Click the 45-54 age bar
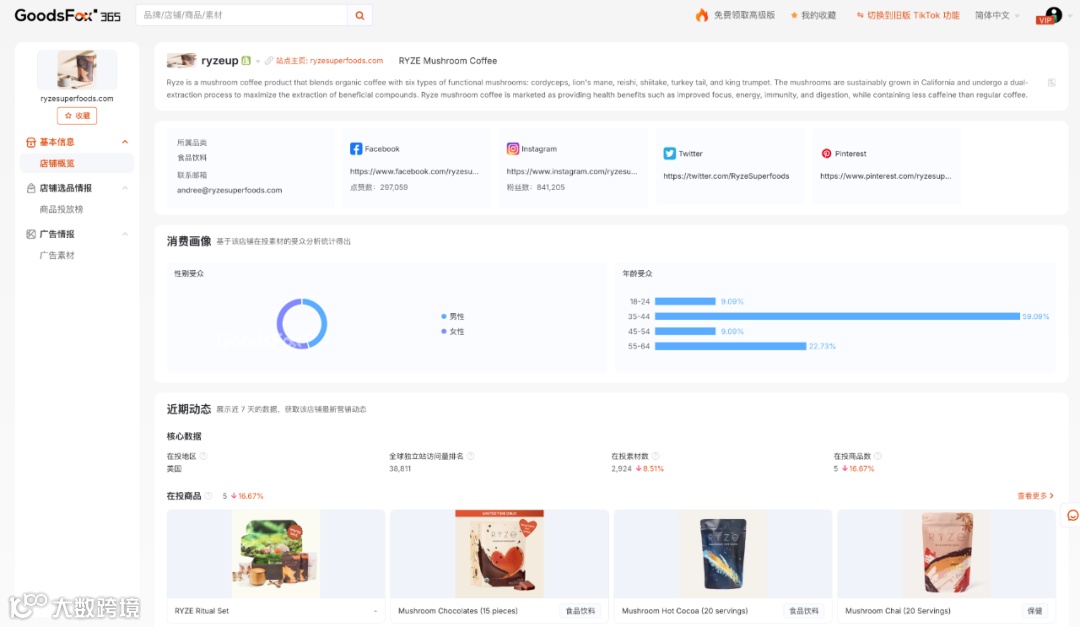The width and height of the screenshot is (1080, 627). [x=685, y=331]
